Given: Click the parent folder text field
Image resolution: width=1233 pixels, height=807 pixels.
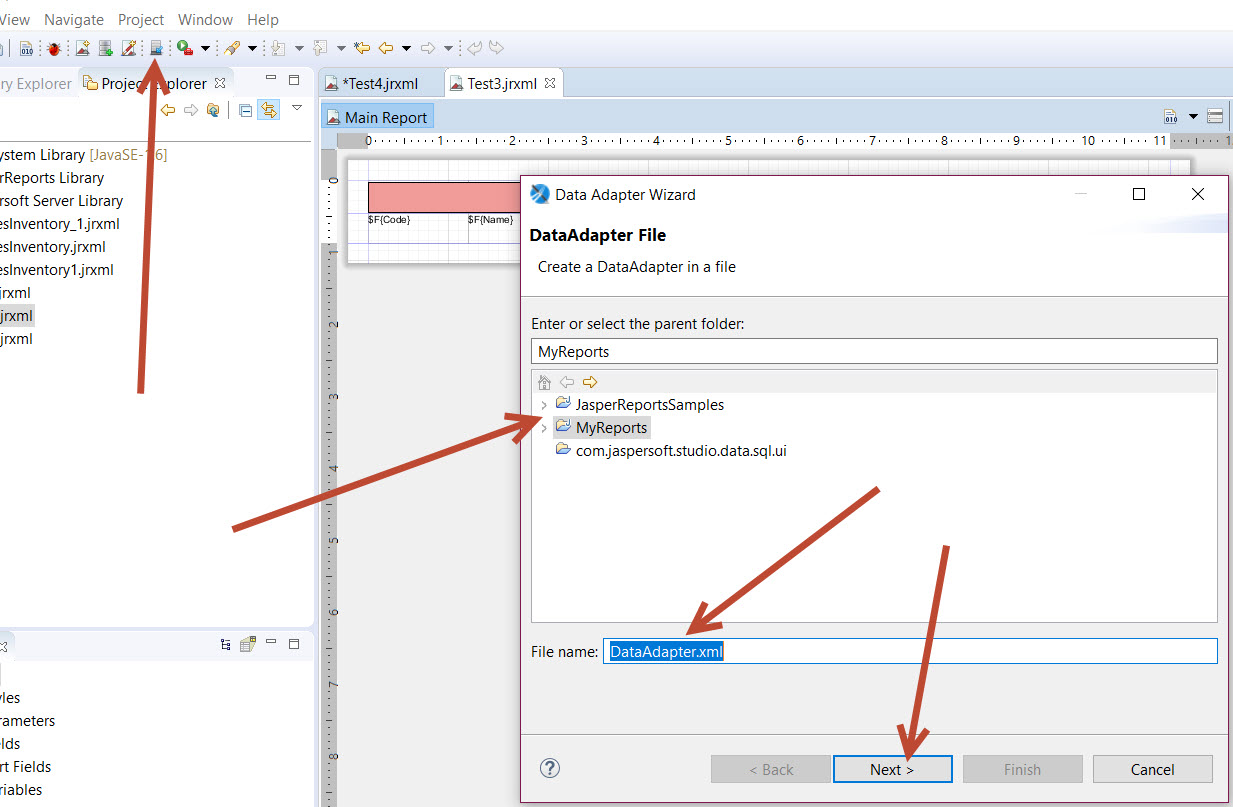Looking at the screenshot, I should pos(873,351).
